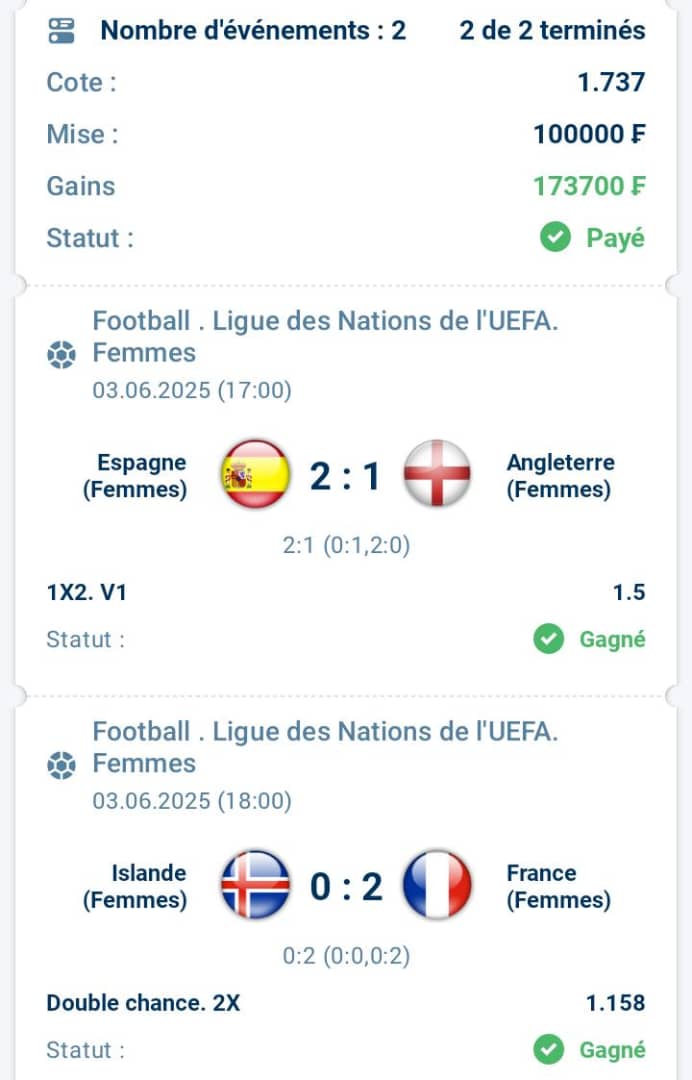This screenshot has height=1080, width=692.
Task: Tap the Spain flag icon
Action: (x=255, y=474)
